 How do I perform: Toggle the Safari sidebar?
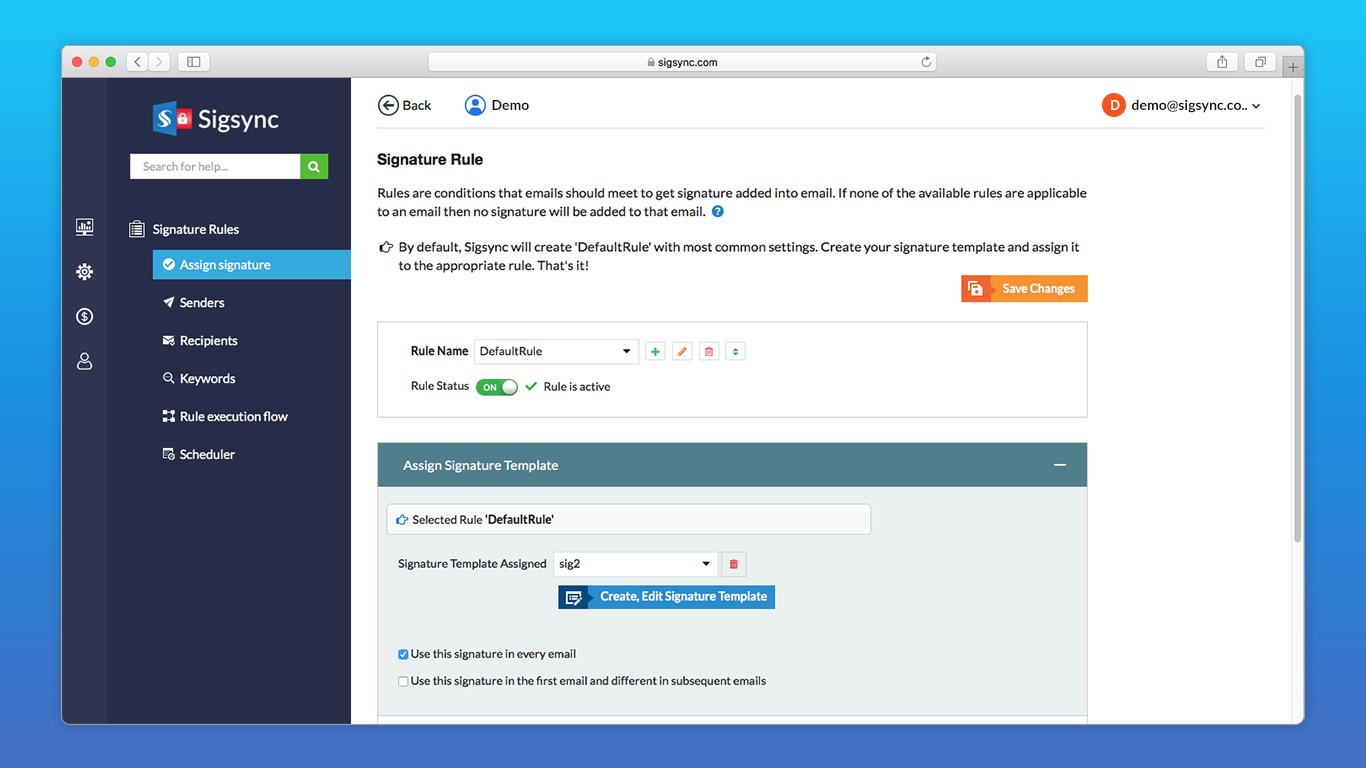point(193,62)
